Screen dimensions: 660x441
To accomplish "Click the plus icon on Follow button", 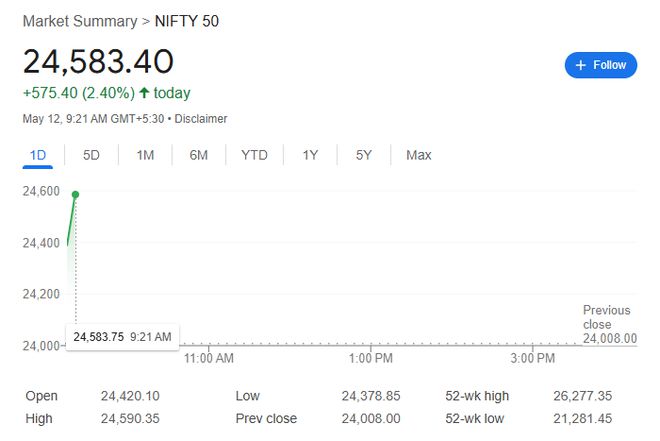I will click(x=580, y=65).
